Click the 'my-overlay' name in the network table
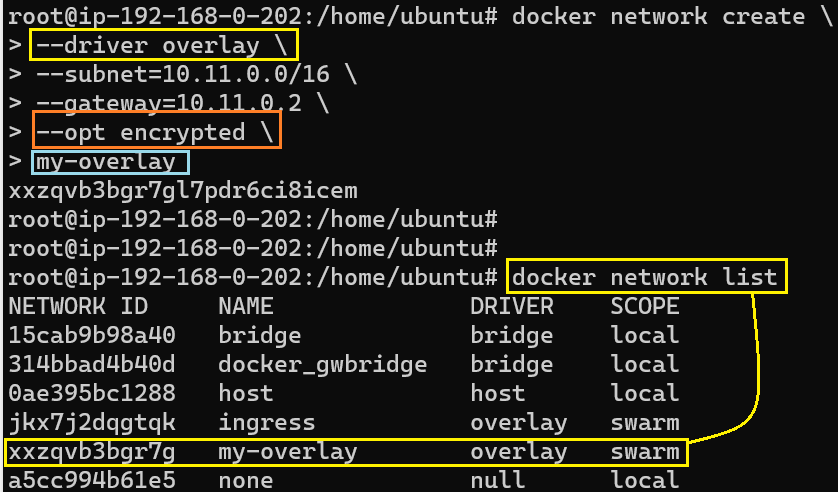The image size is (838, 492). click(287, 452)
